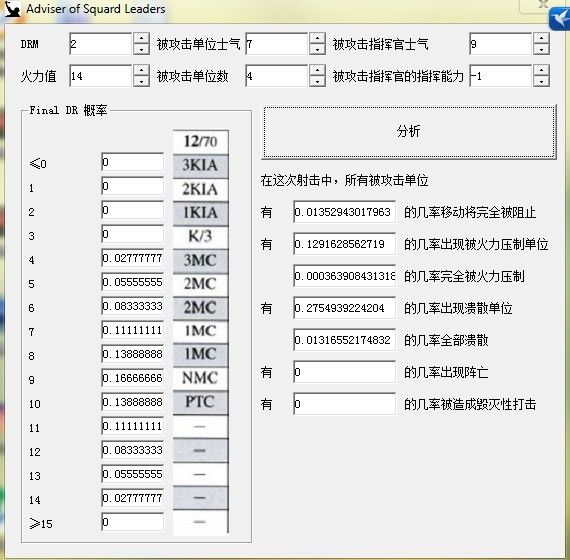The image size is (570, 560).
Task: Decrease 火力值 with the down arrow
Action: coord(141,81)
